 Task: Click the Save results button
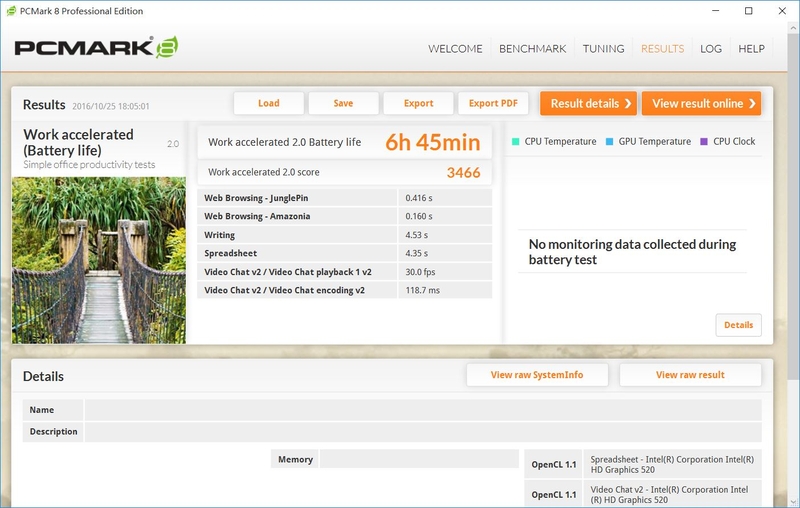tap(343, 103)
